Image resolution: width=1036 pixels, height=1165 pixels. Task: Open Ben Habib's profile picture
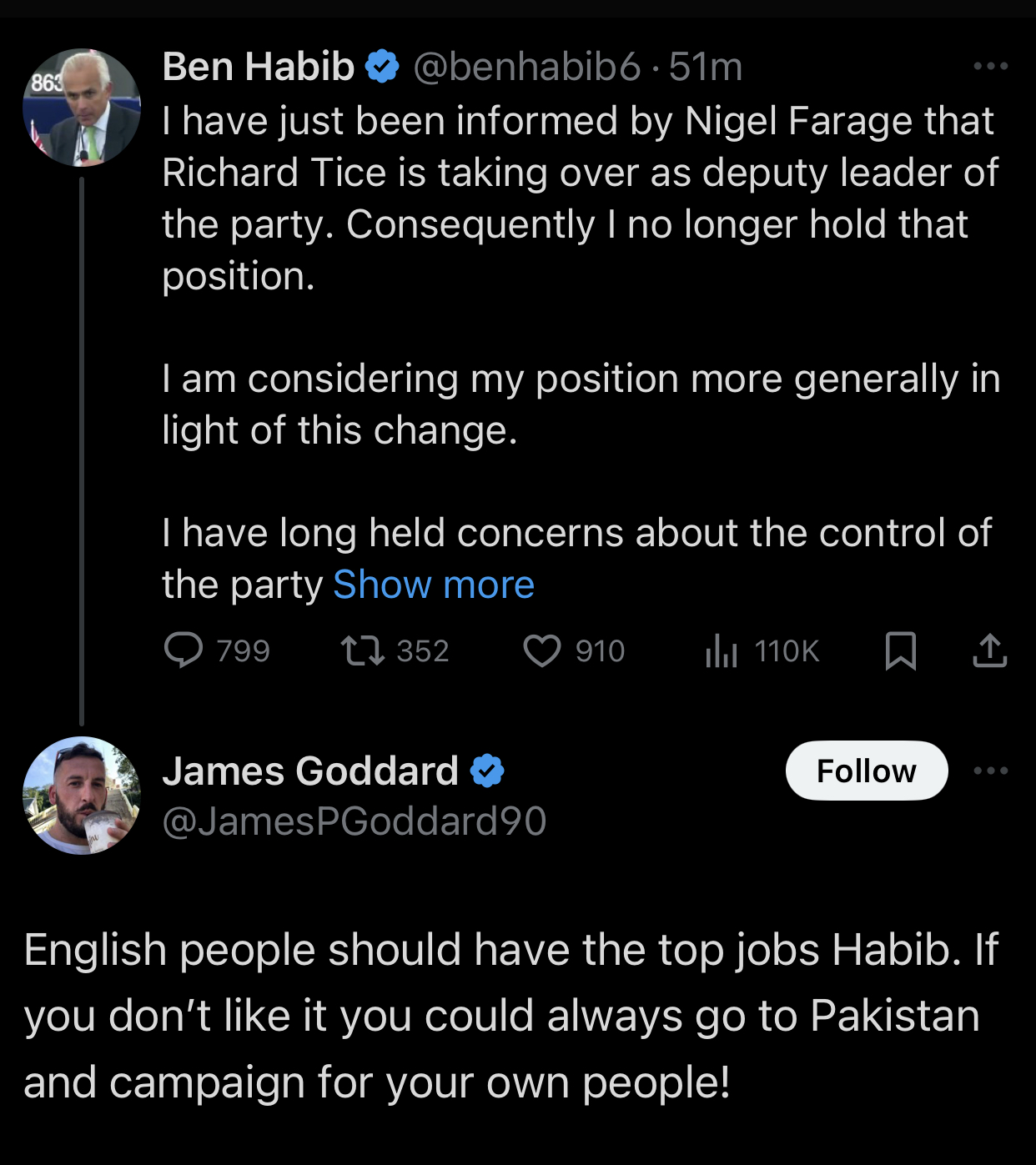(82, 108)
